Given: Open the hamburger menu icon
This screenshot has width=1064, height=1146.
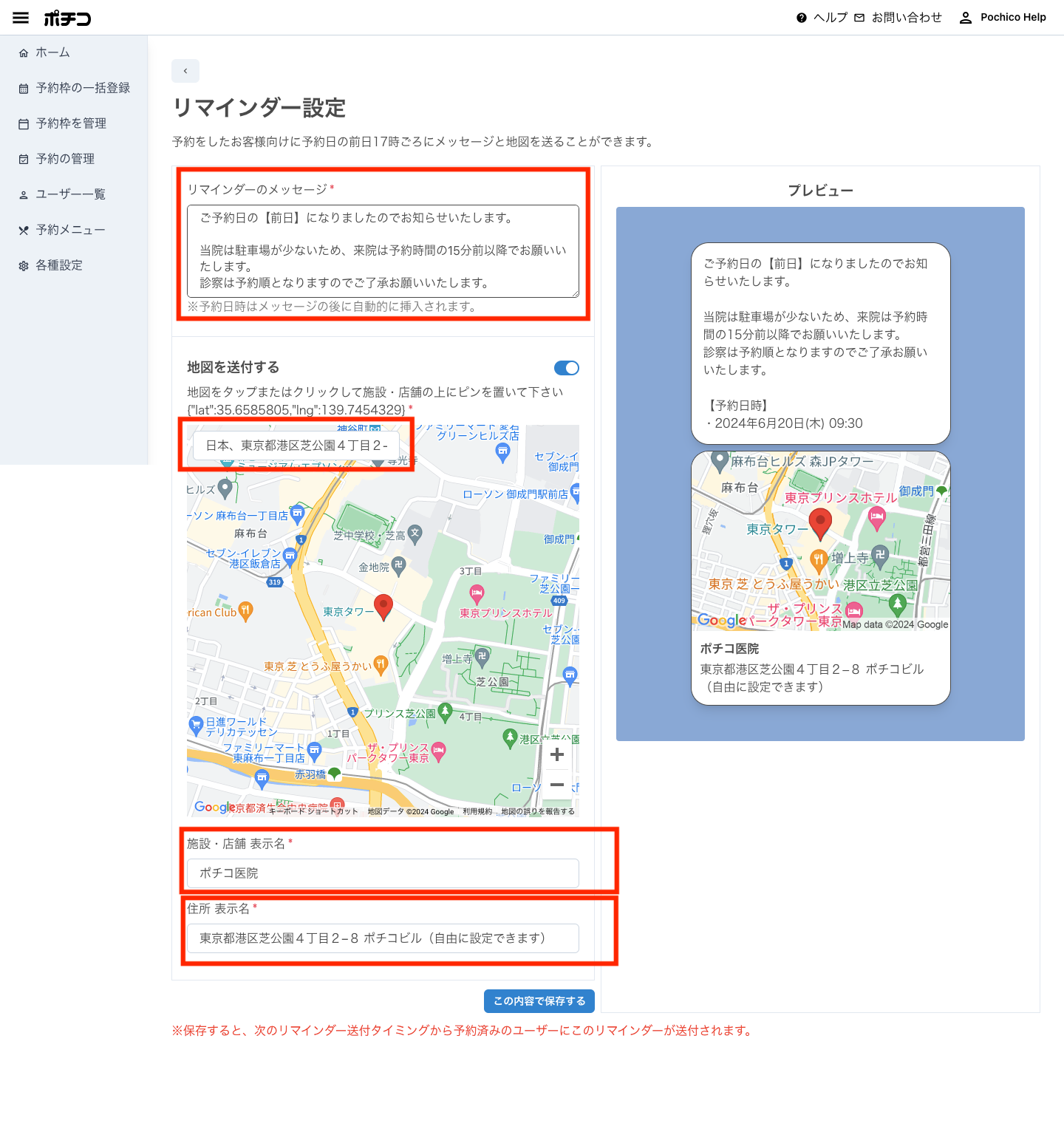Looking at the screenshot, I should tap(21, 18).
